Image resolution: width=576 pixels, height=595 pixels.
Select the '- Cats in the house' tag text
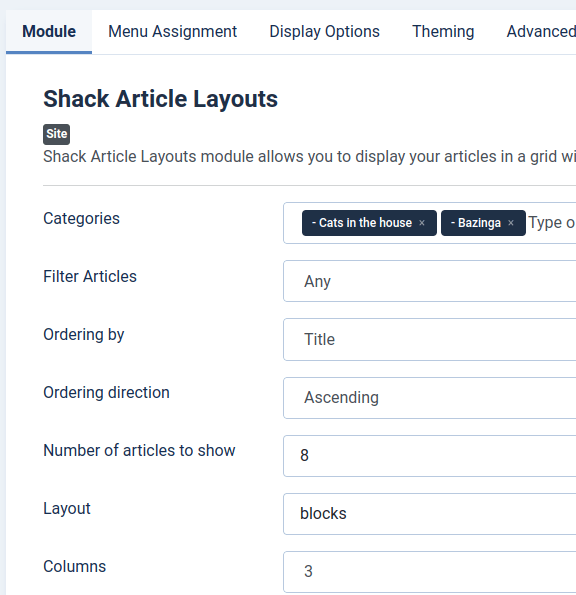(x=362, y=223)
